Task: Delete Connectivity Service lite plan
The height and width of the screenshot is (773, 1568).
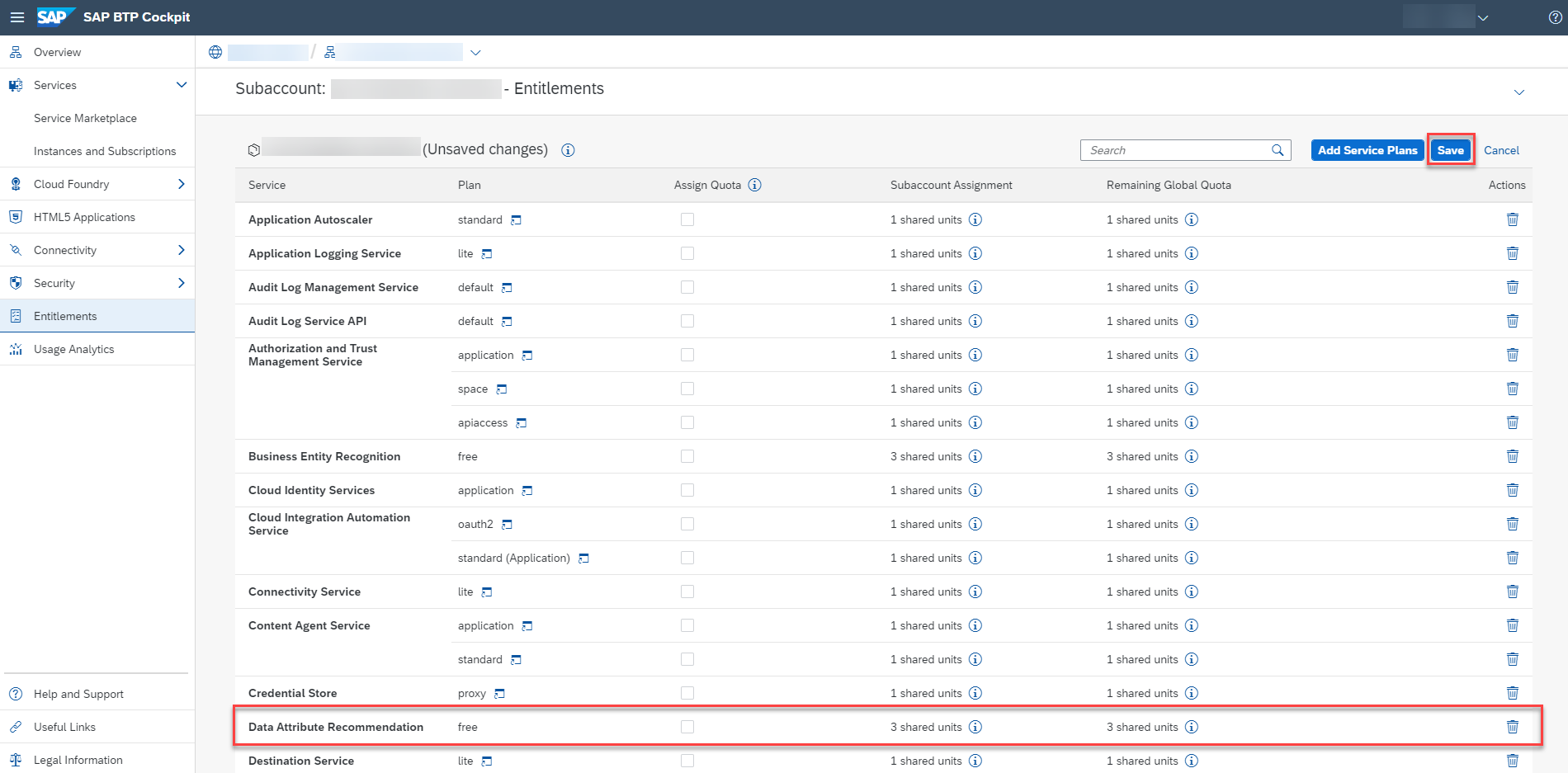Action: [x=1513, y=592]
